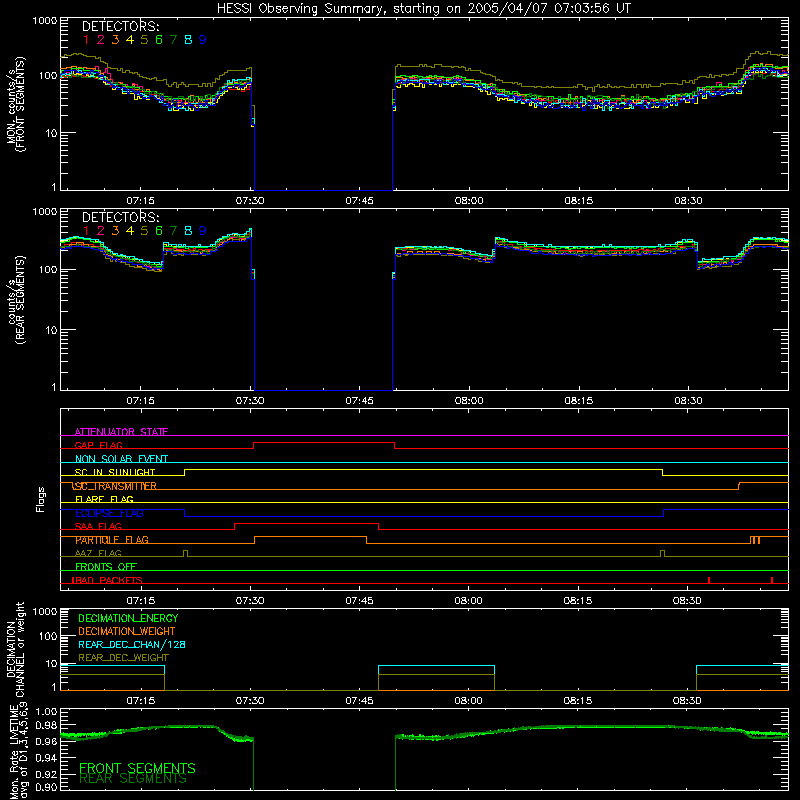The height and width of the screenshot is (800, 800).
Task: Click the DECIMATION_WEIGHT legend label
Action: [127, 631]
